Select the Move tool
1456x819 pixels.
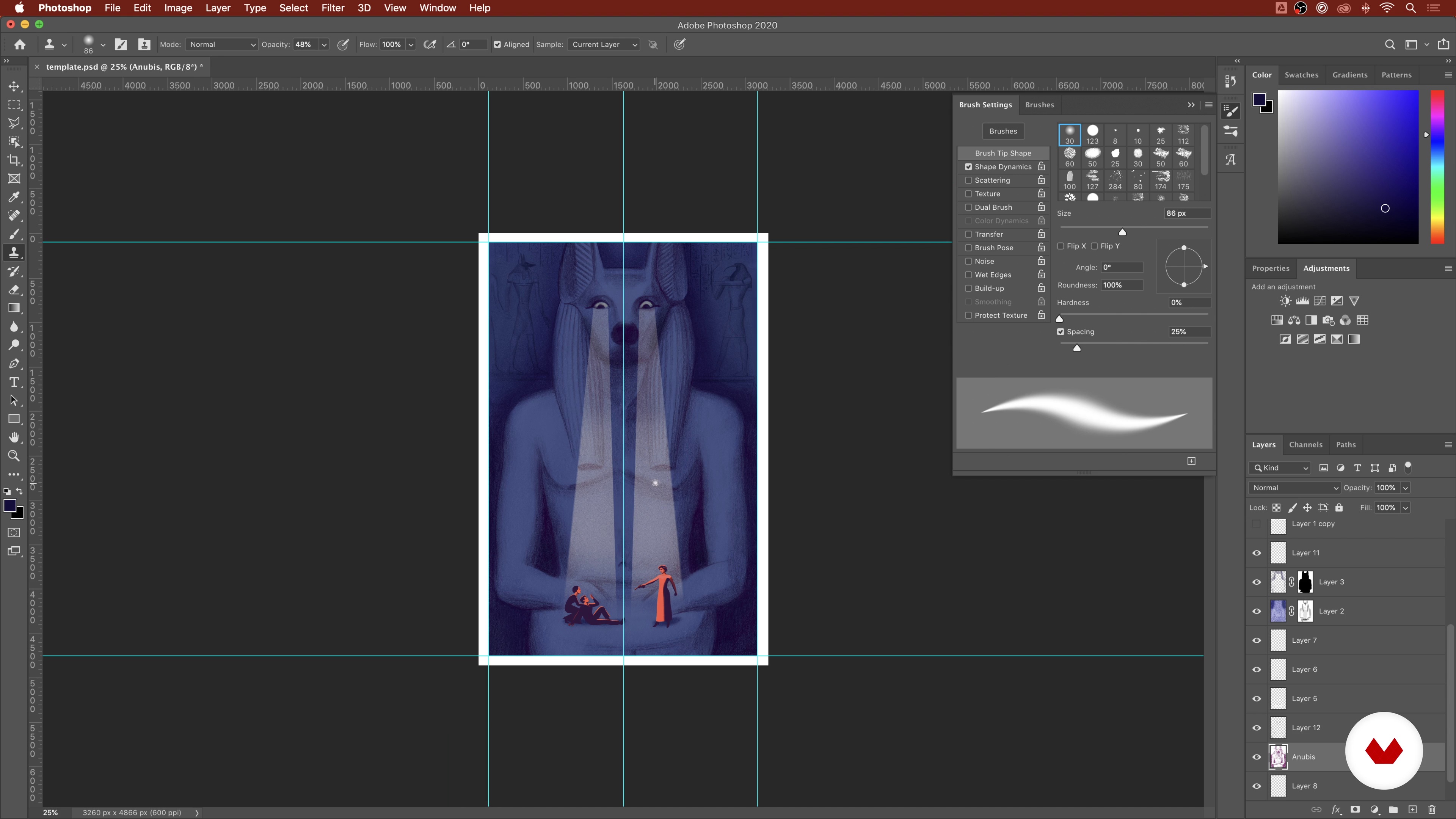click(14, 86)
